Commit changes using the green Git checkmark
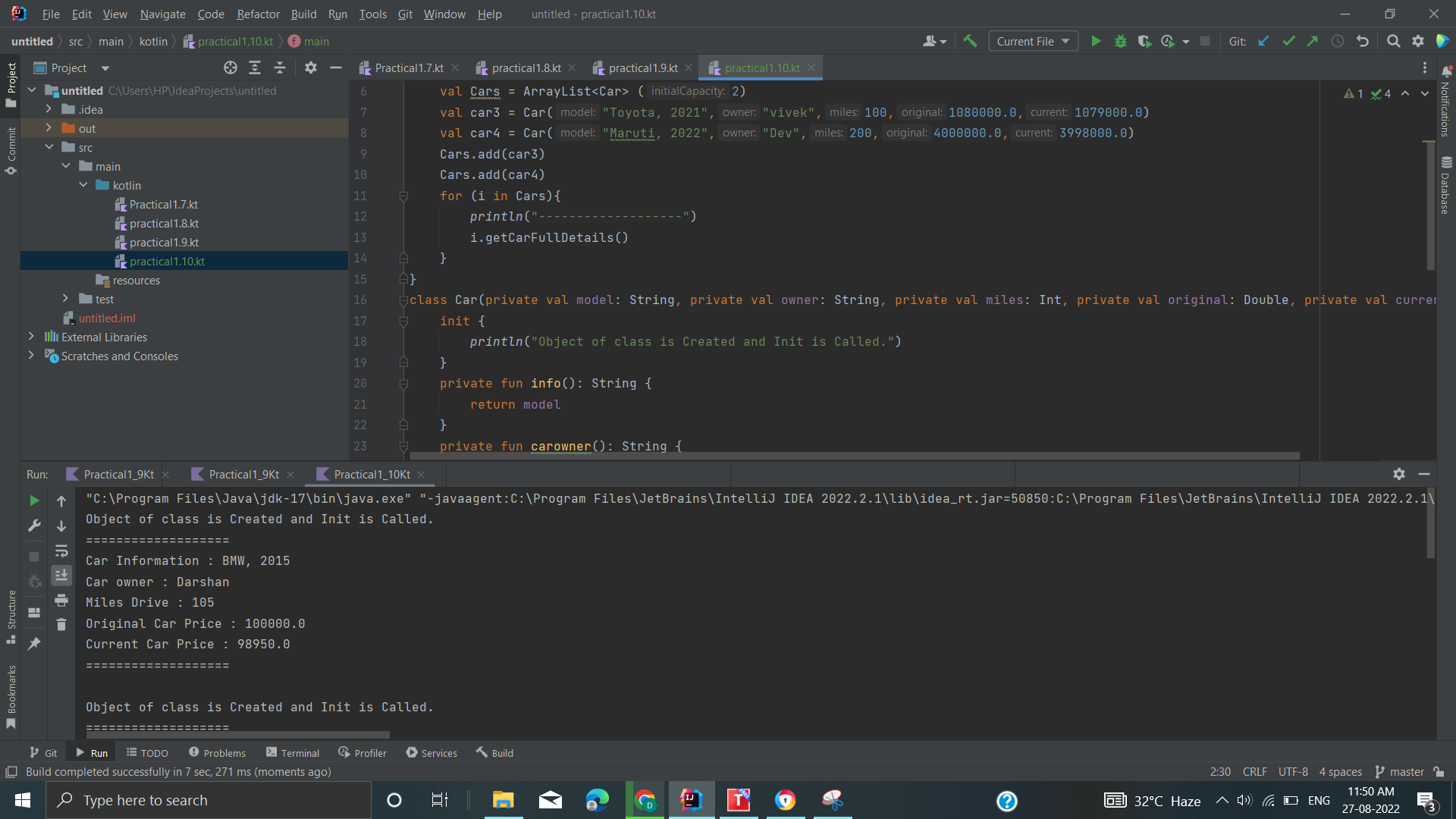This screenshot has height=819, width=1456. coord(1288,41)
